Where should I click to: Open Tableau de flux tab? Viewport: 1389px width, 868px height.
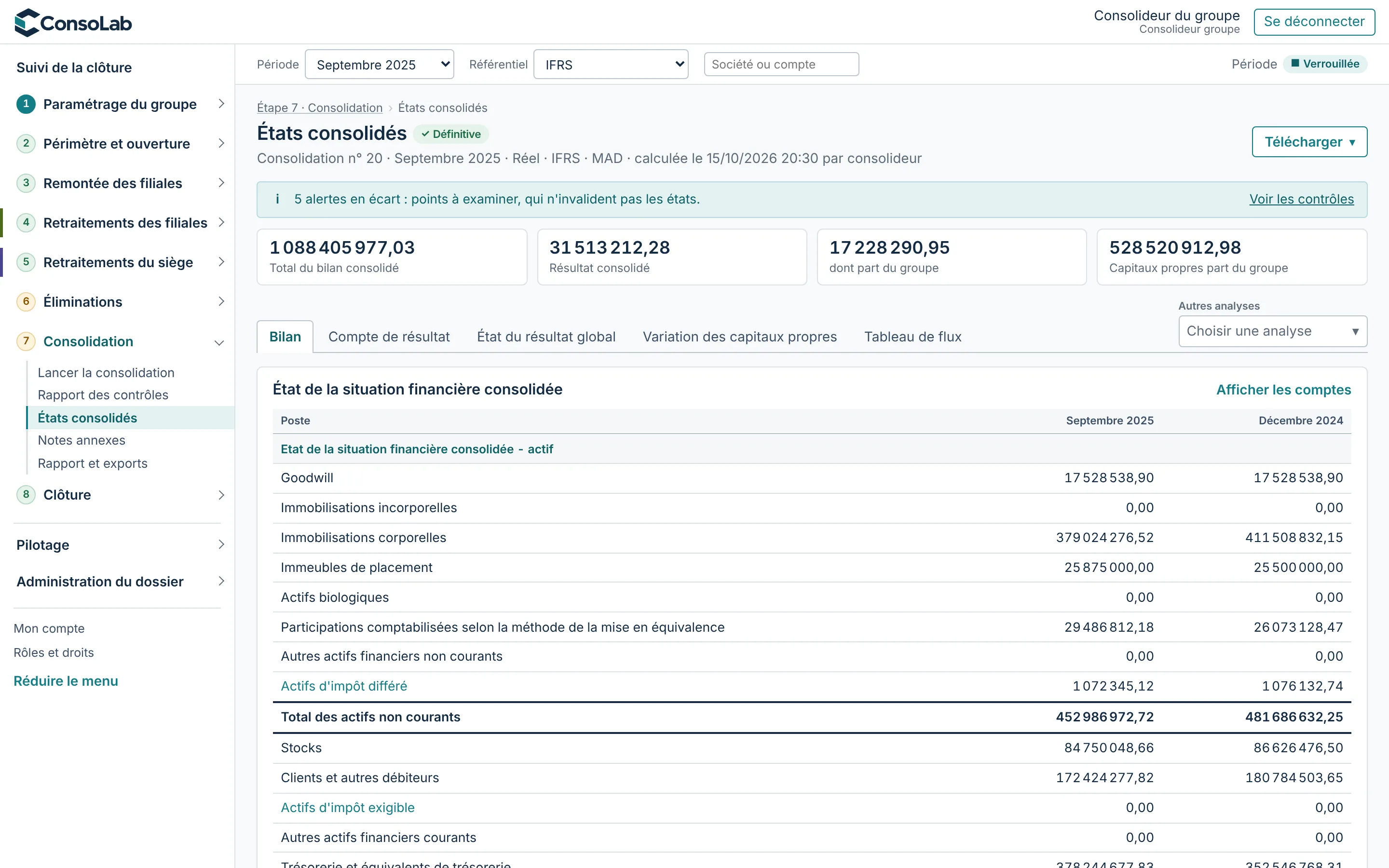click(912, 337)
